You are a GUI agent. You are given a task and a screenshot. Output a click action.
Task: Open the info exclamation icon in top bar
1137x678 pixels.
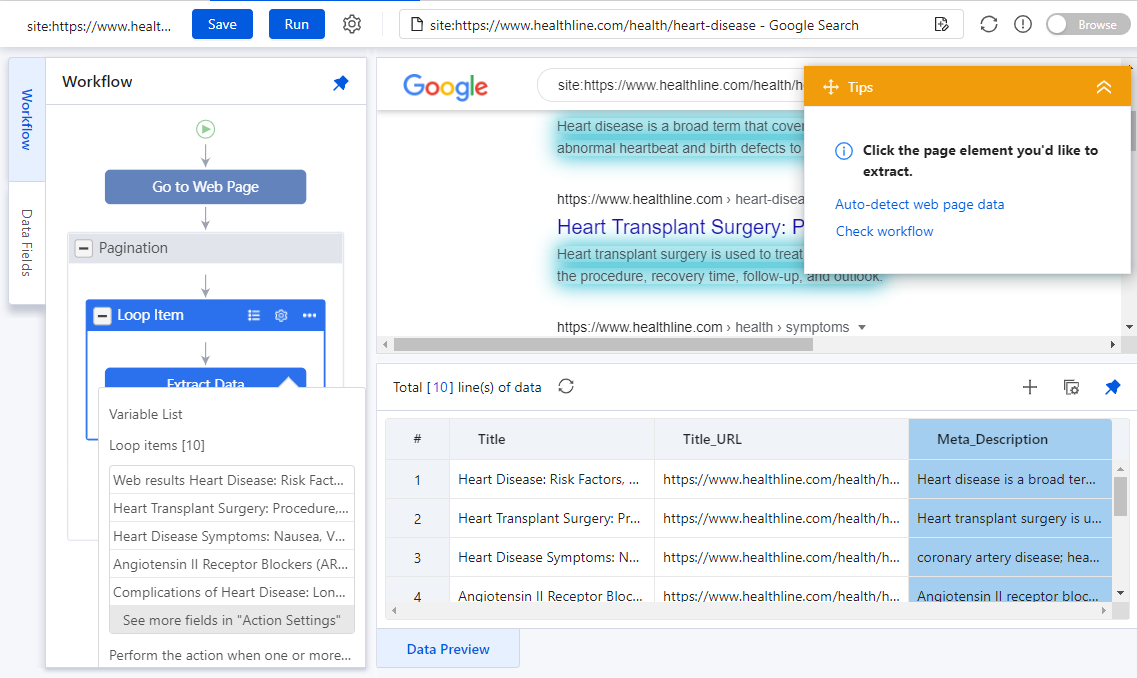pyautogui.click(x=1022, y=24)
